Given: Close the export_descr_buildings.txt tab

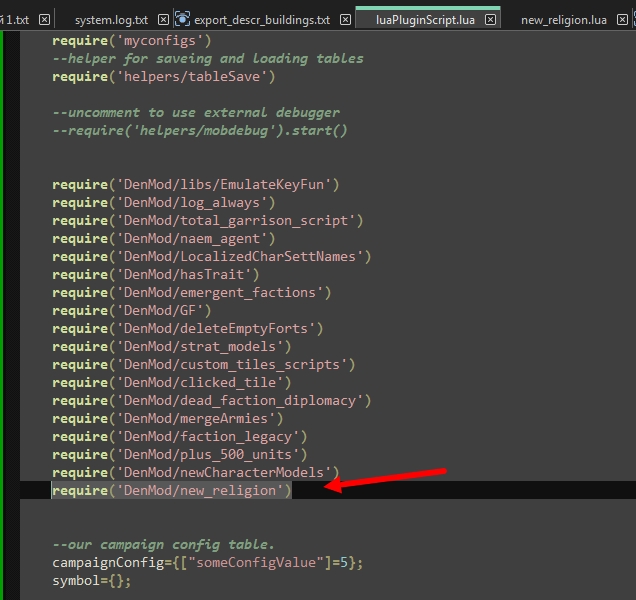Looking at the screenshot, I should [x=345, y=19].
